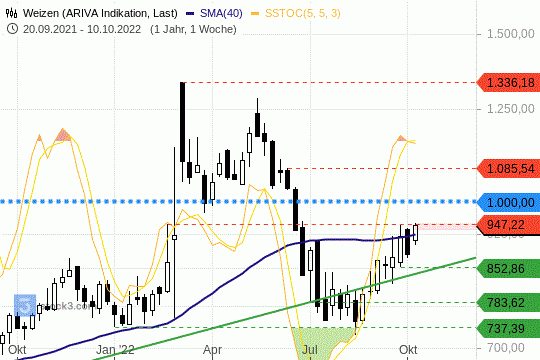Click the Weizen (ARIVA Indikation, Last) title

[x=100, y=13]
